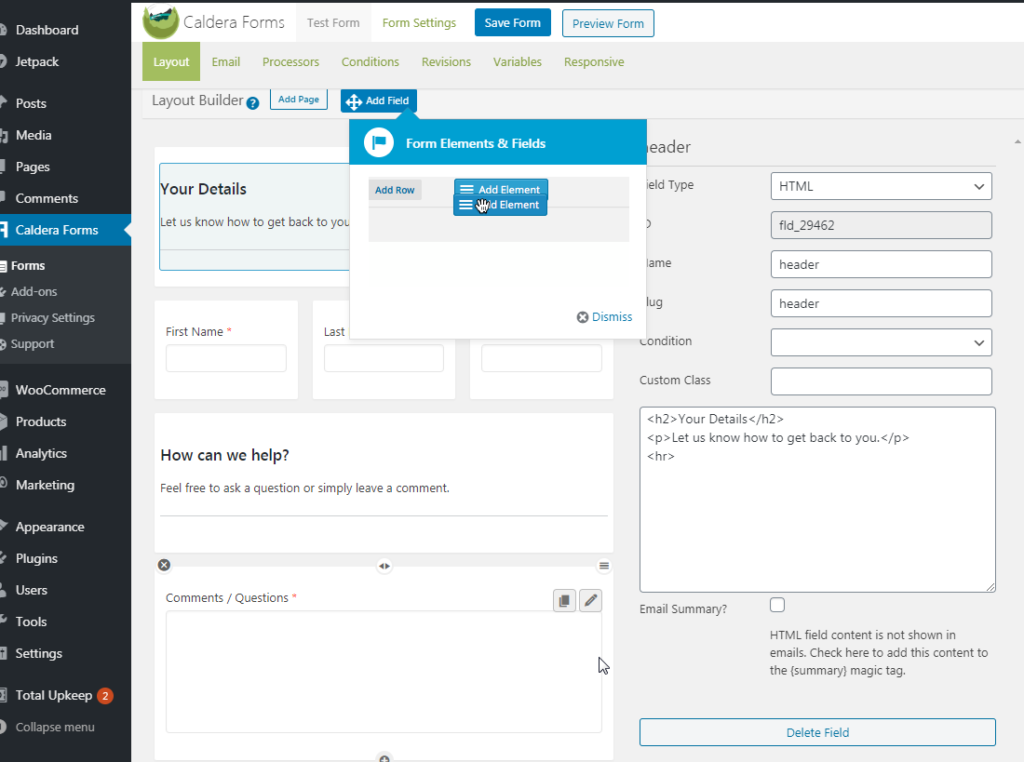Grab the Add Element handle icon

tap(466, 189)
